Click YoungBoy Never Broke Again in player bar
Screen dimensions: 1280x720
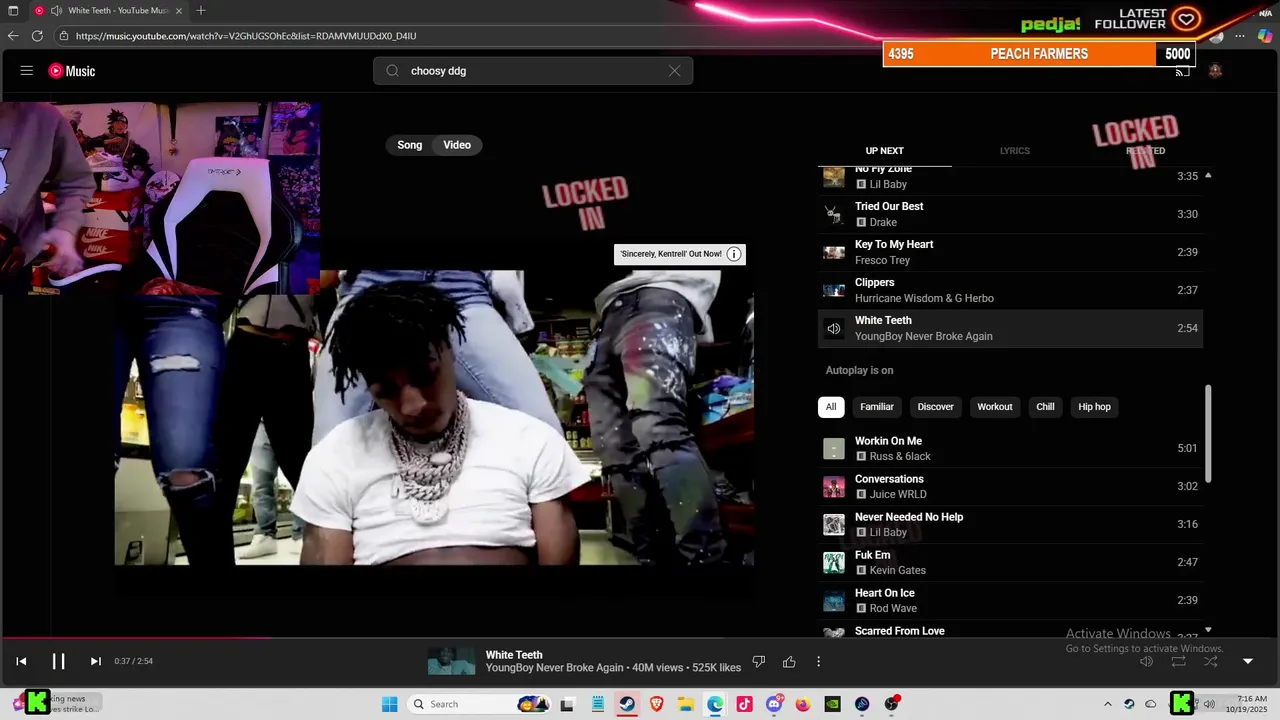(x=554, y=668)
